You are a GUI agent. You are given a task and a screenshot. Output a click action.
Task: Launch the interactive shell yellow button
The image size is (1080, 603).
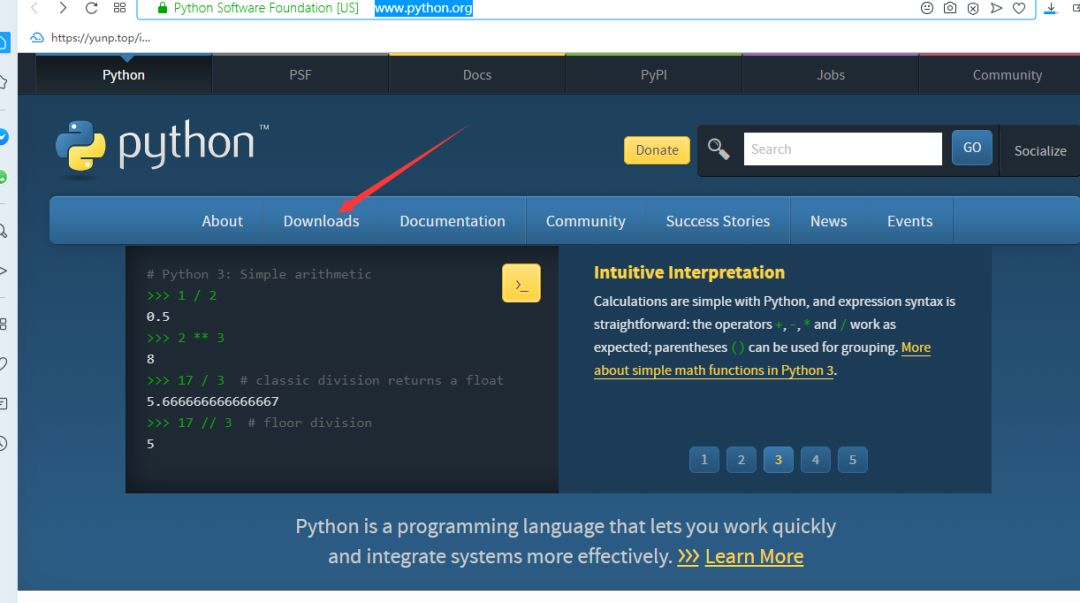[x=521, y=283]
